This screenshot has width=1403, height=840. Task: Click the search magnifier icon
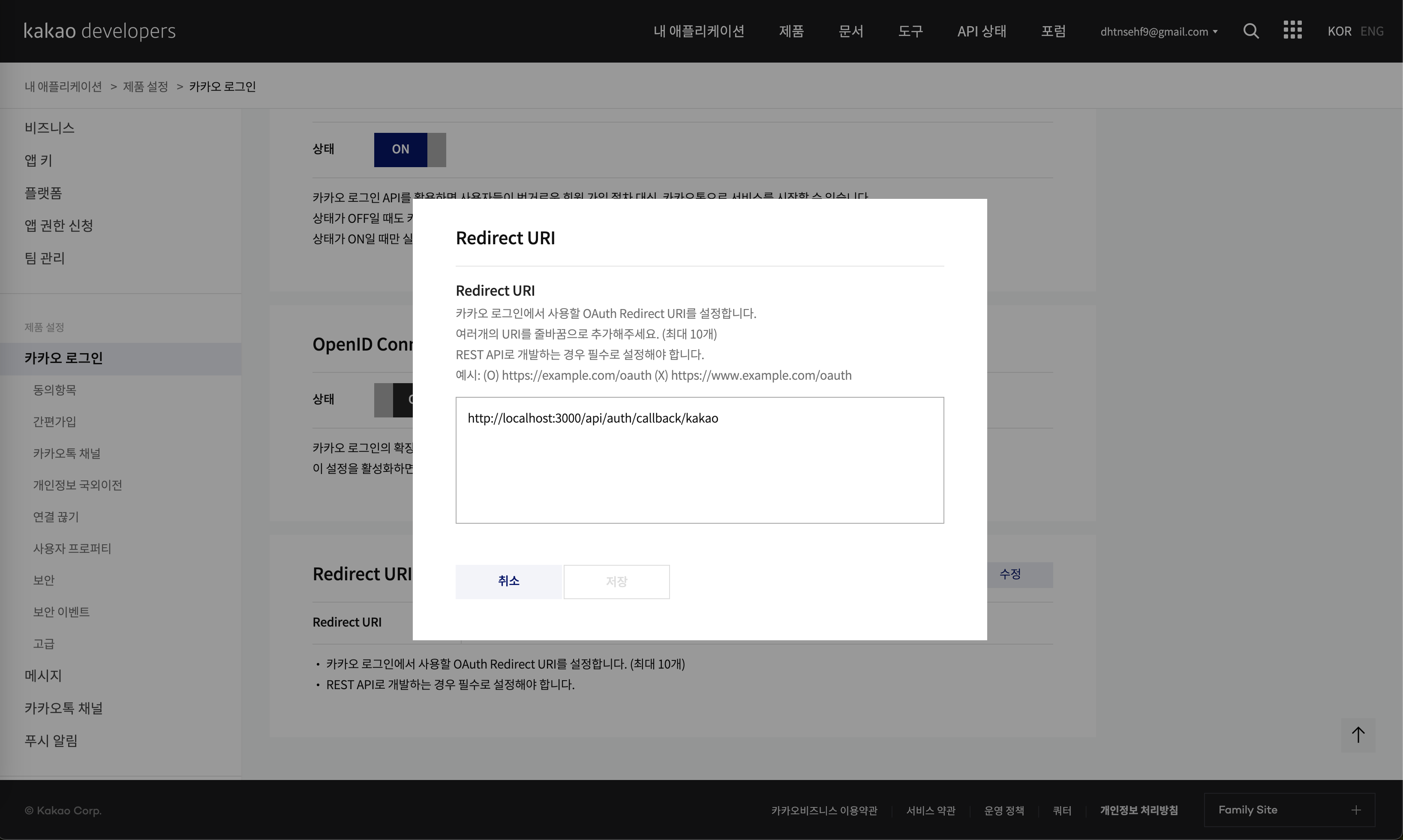click(x=1251, y=31)
